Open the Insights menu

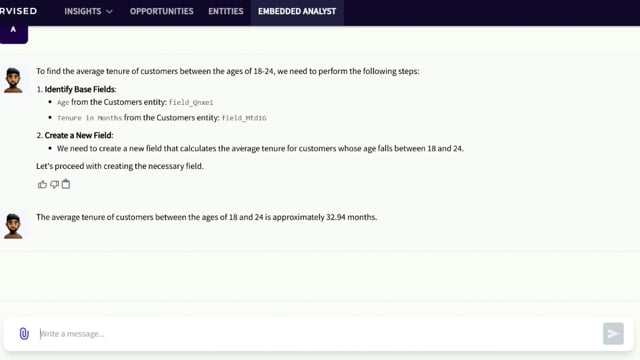pos(88,11)
